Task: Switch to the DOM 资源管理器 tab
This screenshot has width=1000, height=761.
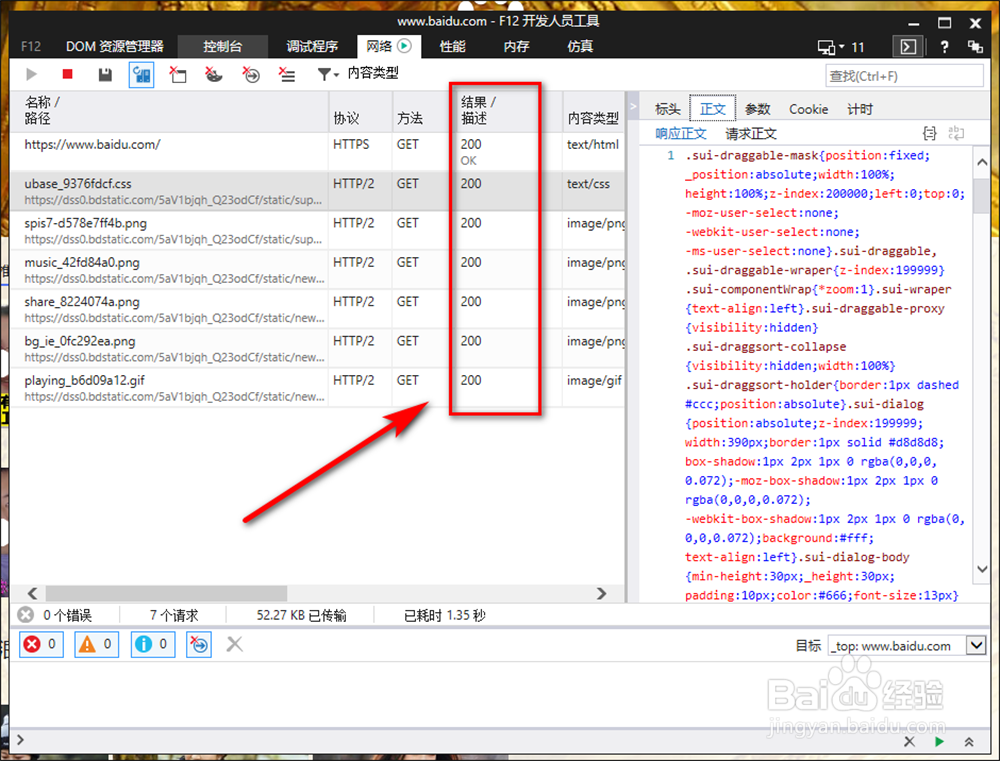Action: pyautogui.click(x=115, y=47)
